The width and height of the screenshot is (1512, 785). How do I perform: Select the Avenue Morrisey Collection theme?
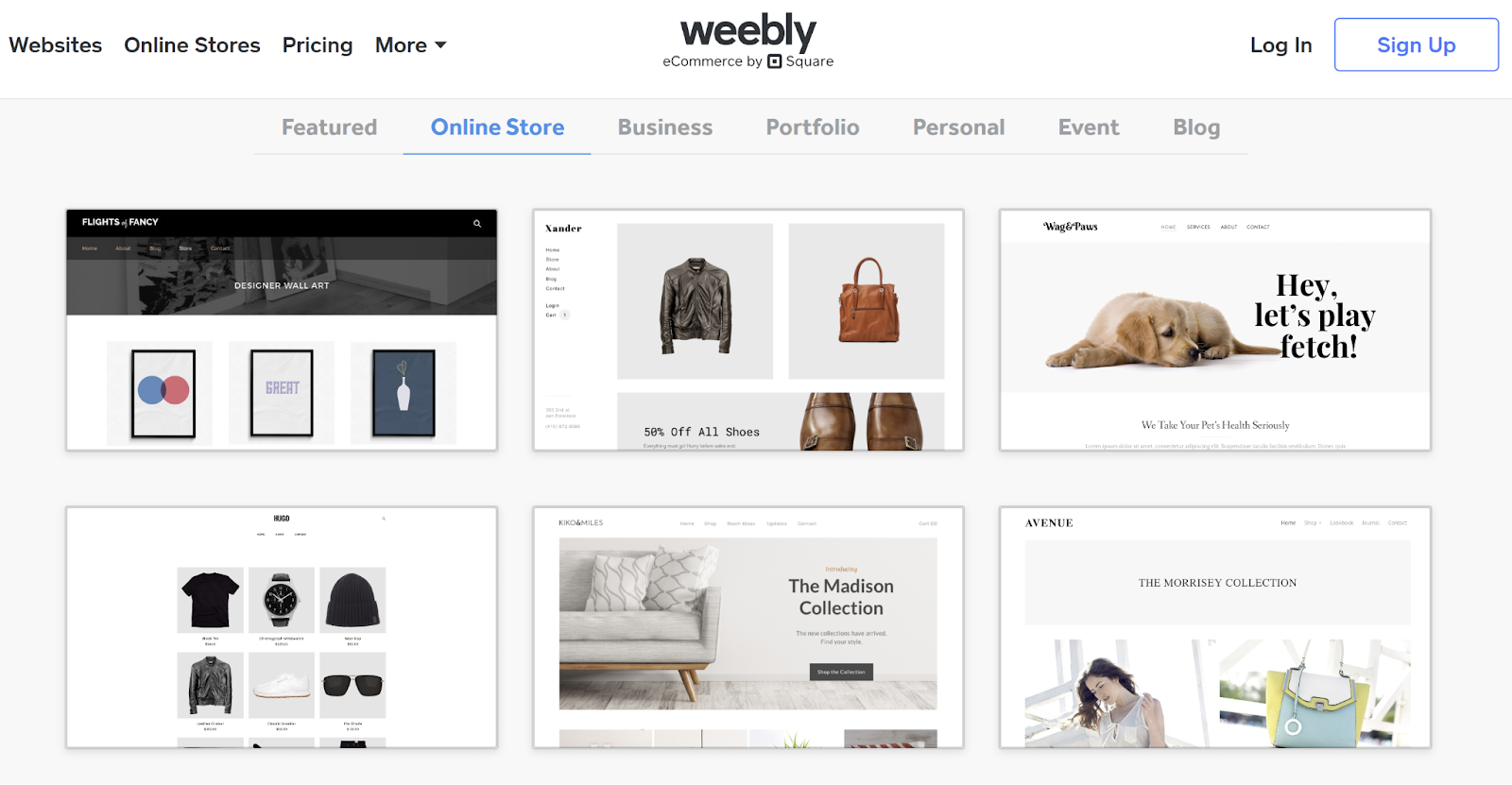point(1215,627)
